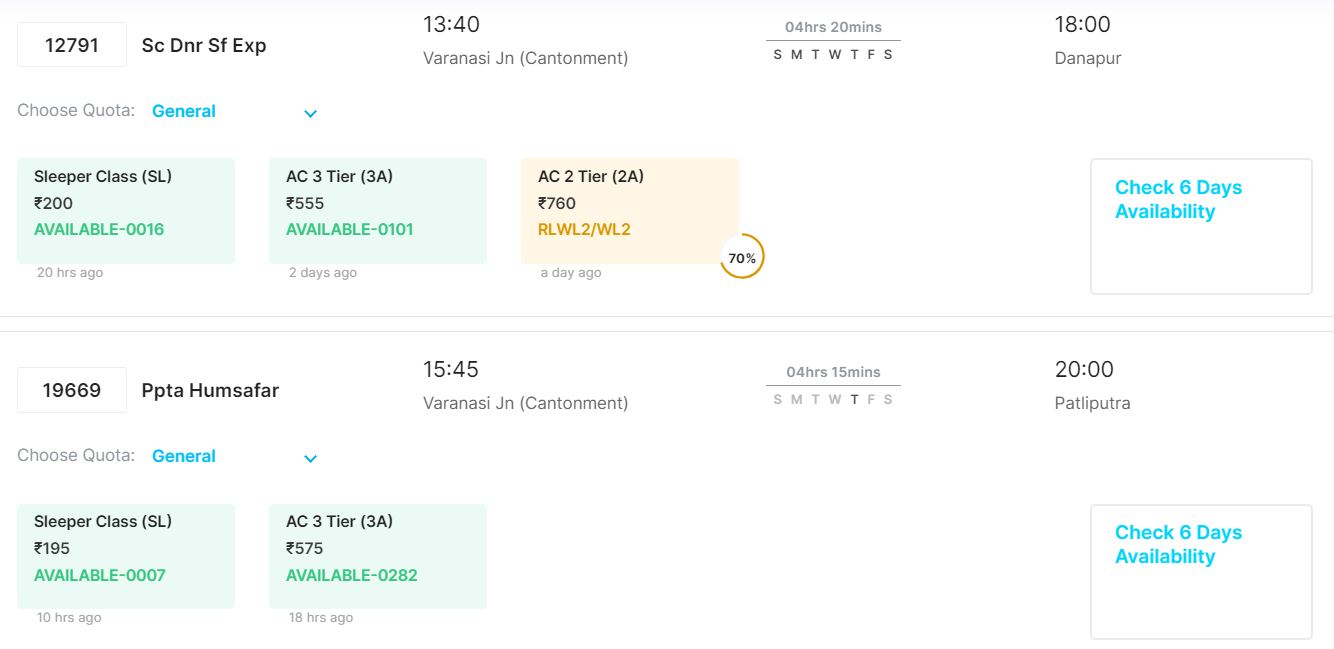
Task: Click train number box 12791
Action: pyautogui.click(x=72, y=45)
